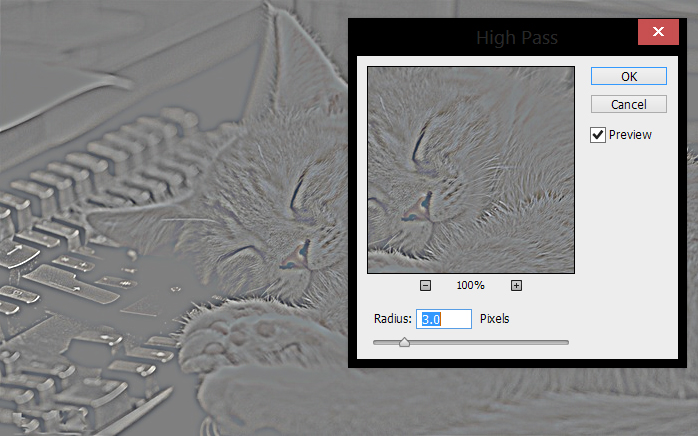Confirm the High Pass filter with OK
The width and height of the screenshot is (698, 436).
[629, 76]
